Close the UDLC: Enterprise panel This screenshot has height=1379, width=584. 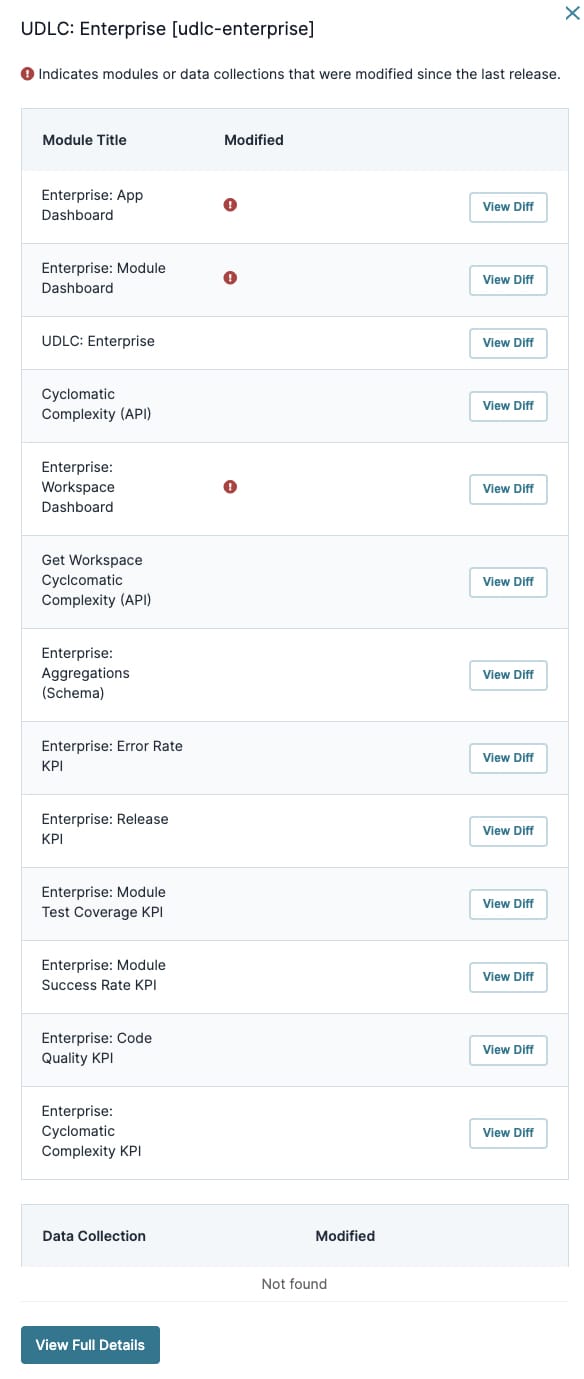point(571,13)
